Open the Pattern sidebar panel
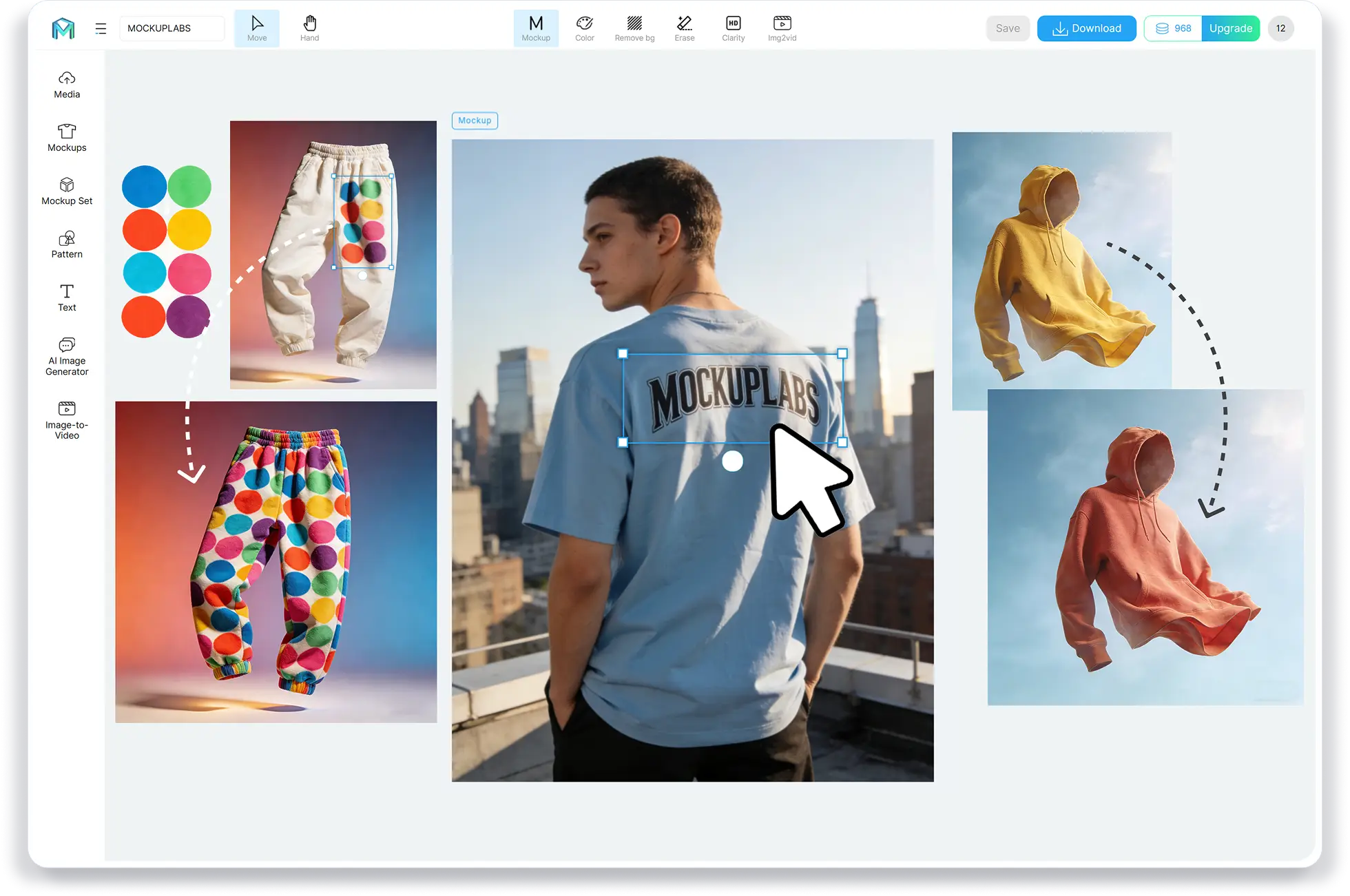1350x896 pixels. (67, 244)
